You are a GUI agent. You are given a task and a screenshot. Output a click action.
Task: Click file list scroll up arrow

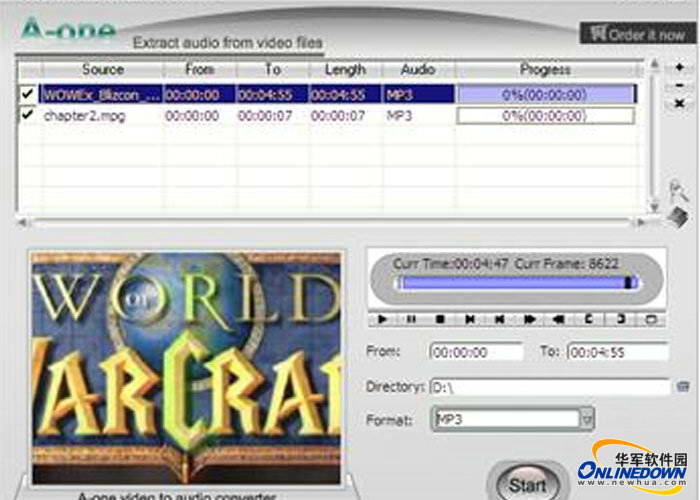[654, 65]
